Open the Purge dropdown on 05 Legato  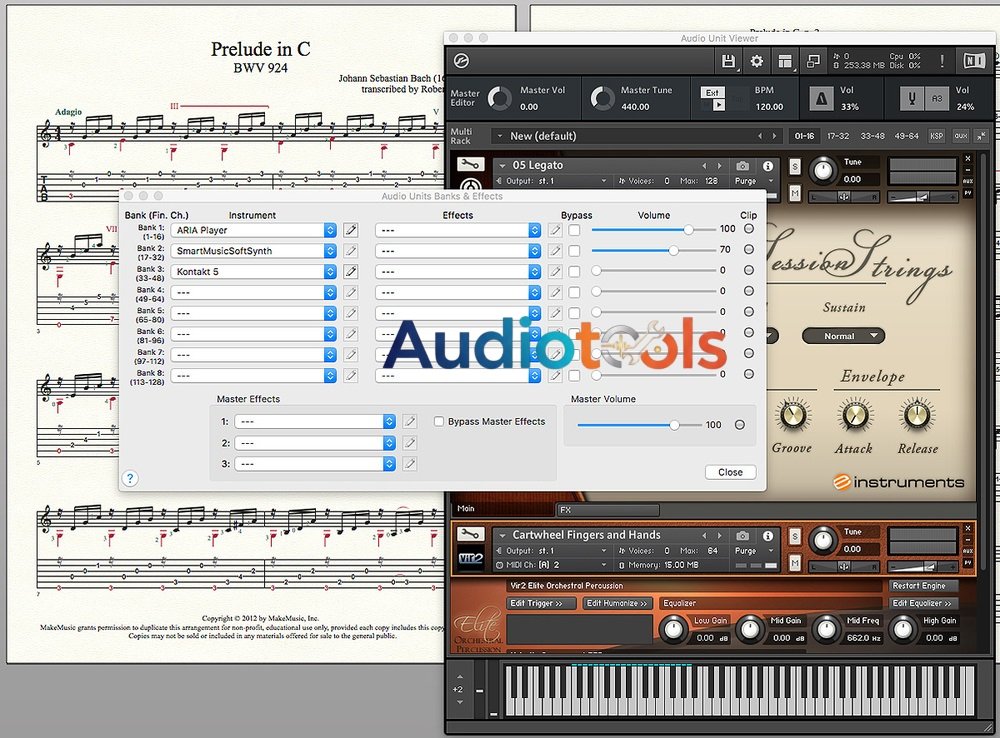[752, 181]
